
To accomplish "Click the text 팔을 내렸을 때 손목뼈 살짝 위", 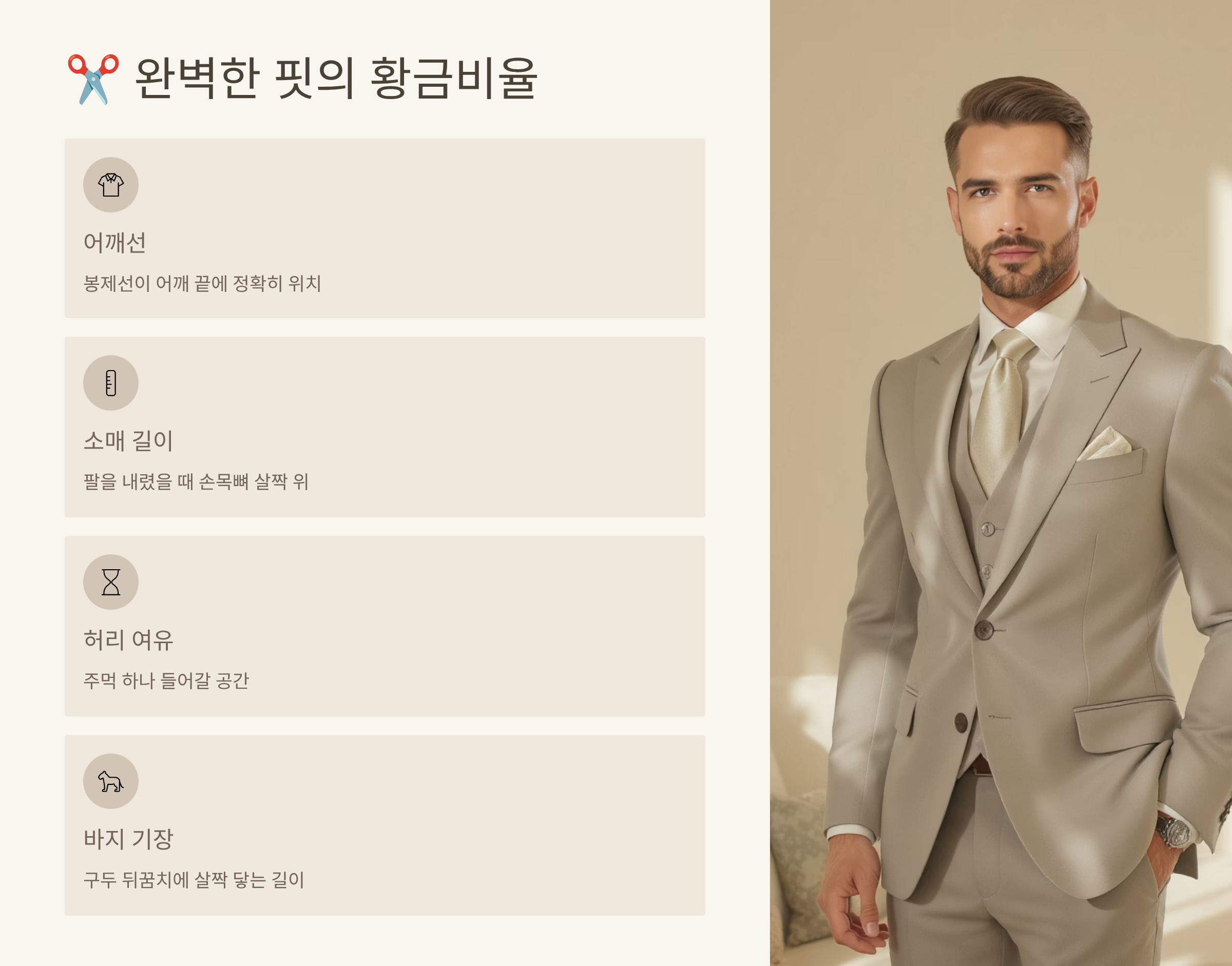I will (x=196, y=482).
